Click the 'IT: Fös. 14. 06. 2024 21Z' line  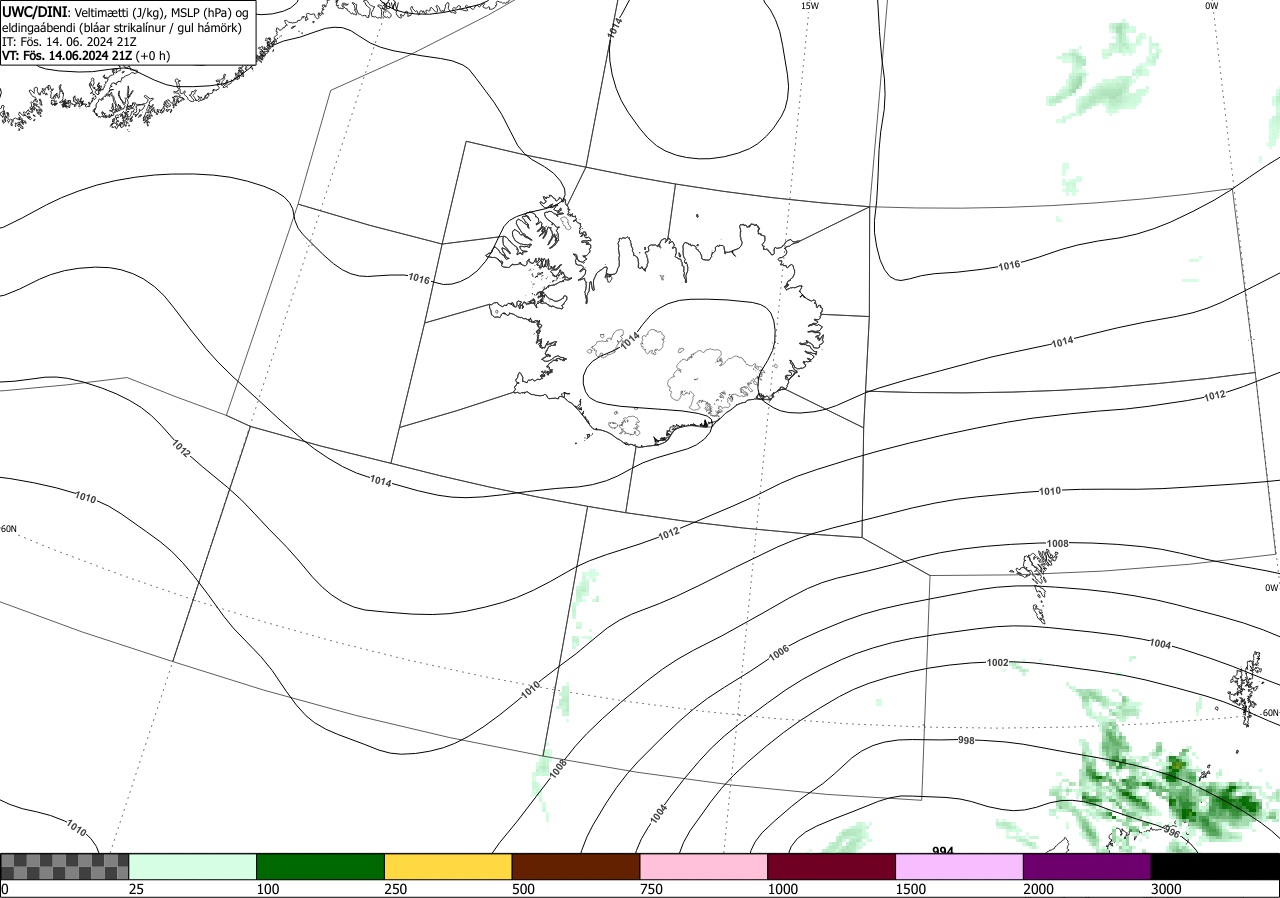point(67,41)
